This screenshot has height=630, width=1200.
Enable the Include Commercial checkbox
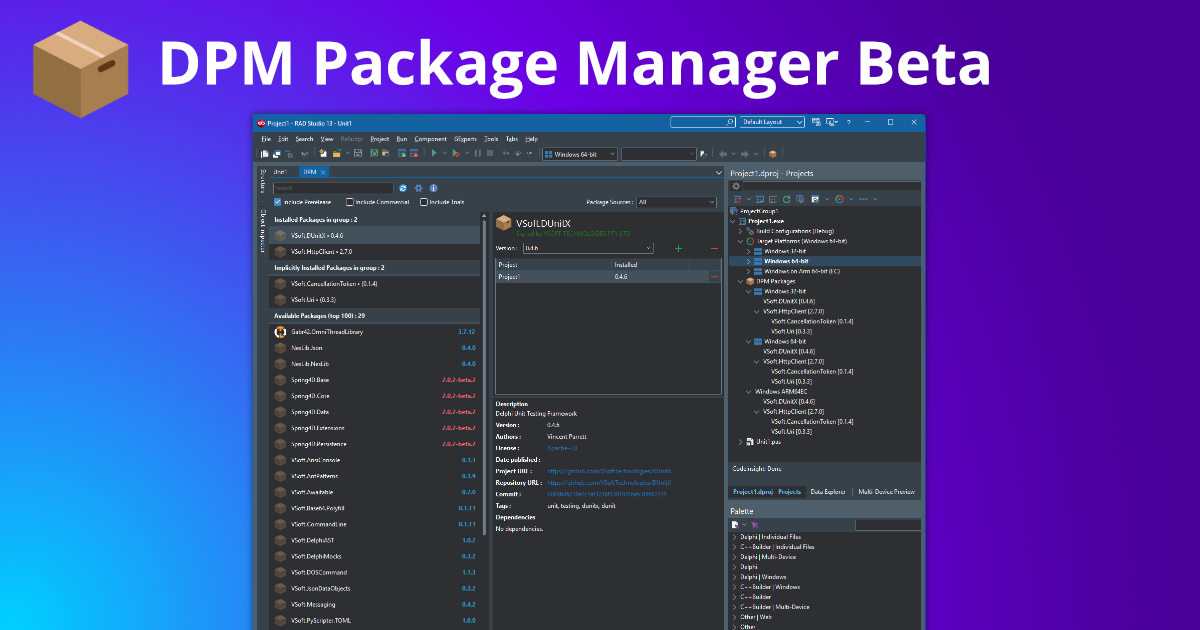tap(350, 202)
